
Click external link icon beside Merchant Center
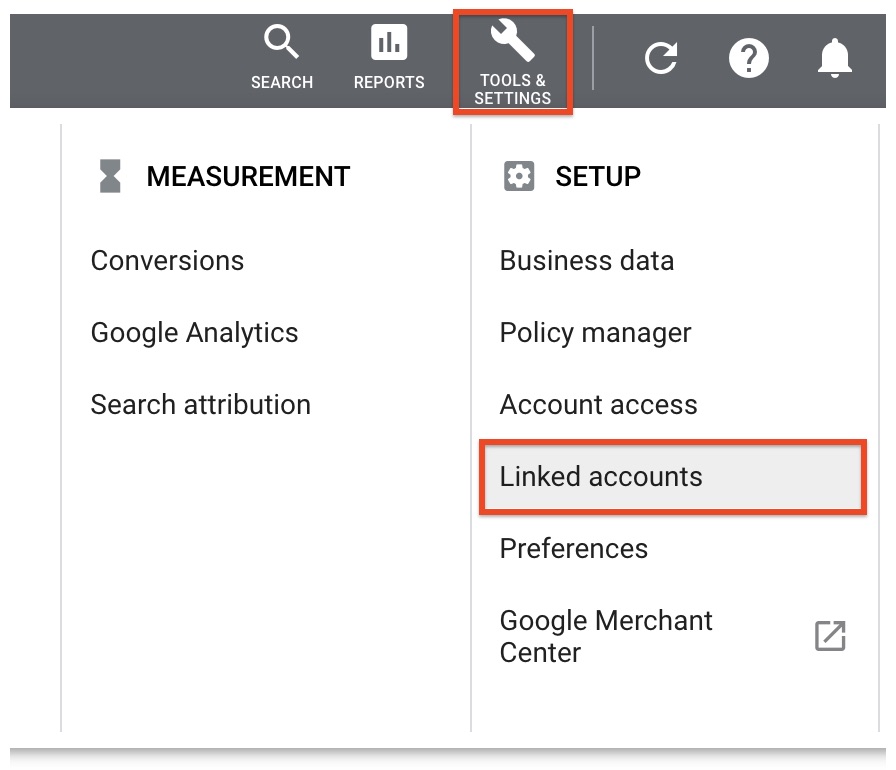click(830, 636)
